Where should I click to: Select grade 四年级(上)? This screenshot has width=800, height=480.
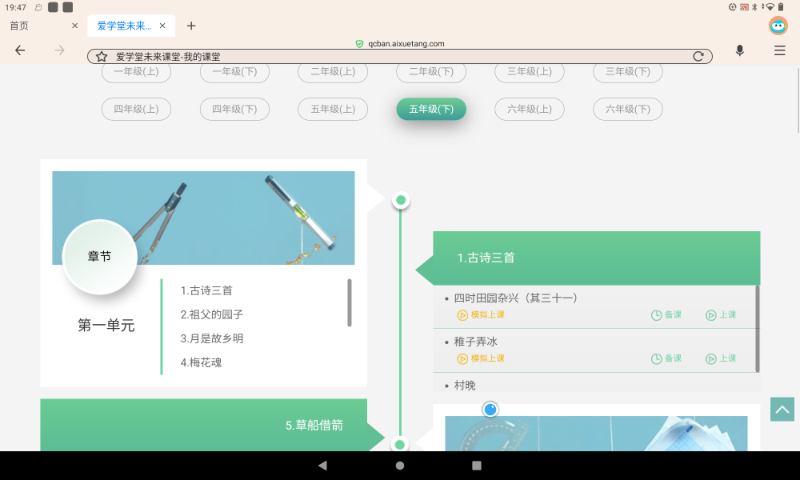tap(136, 109)
